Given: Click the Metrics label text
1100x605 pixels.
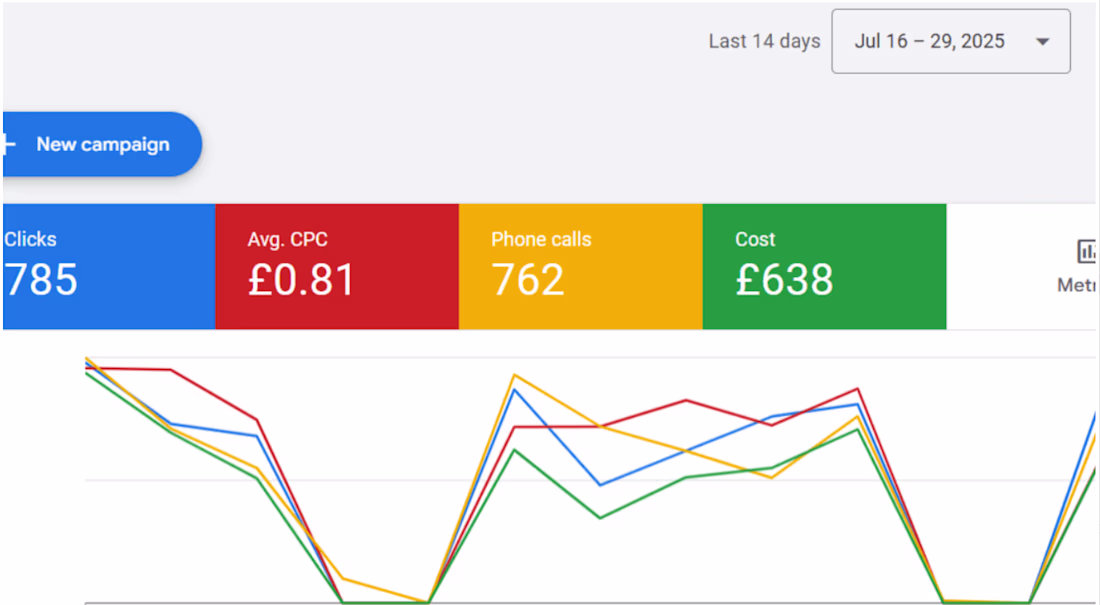Looking at the screenshot, I should coord(1078,285).
